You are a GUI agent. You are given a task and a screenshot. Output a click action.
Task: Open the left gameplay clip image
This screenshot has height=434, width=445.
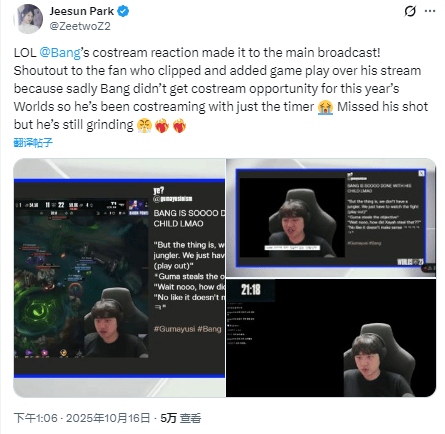[119, 278]
